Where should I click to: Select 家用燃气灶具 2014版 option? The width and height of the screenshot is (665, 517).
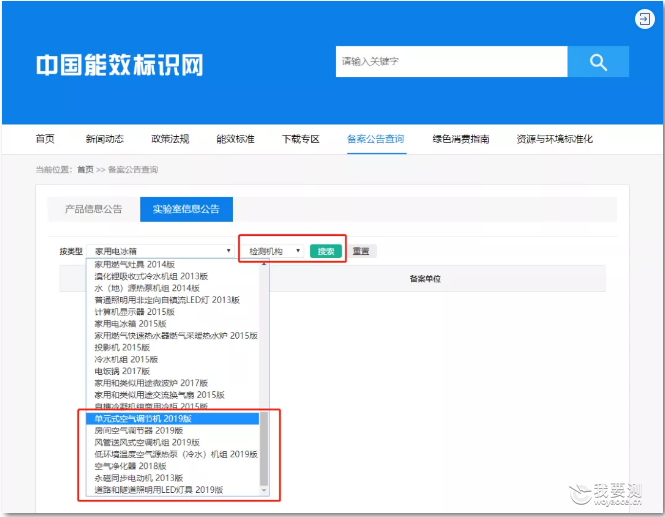click(x=173, y=265)
